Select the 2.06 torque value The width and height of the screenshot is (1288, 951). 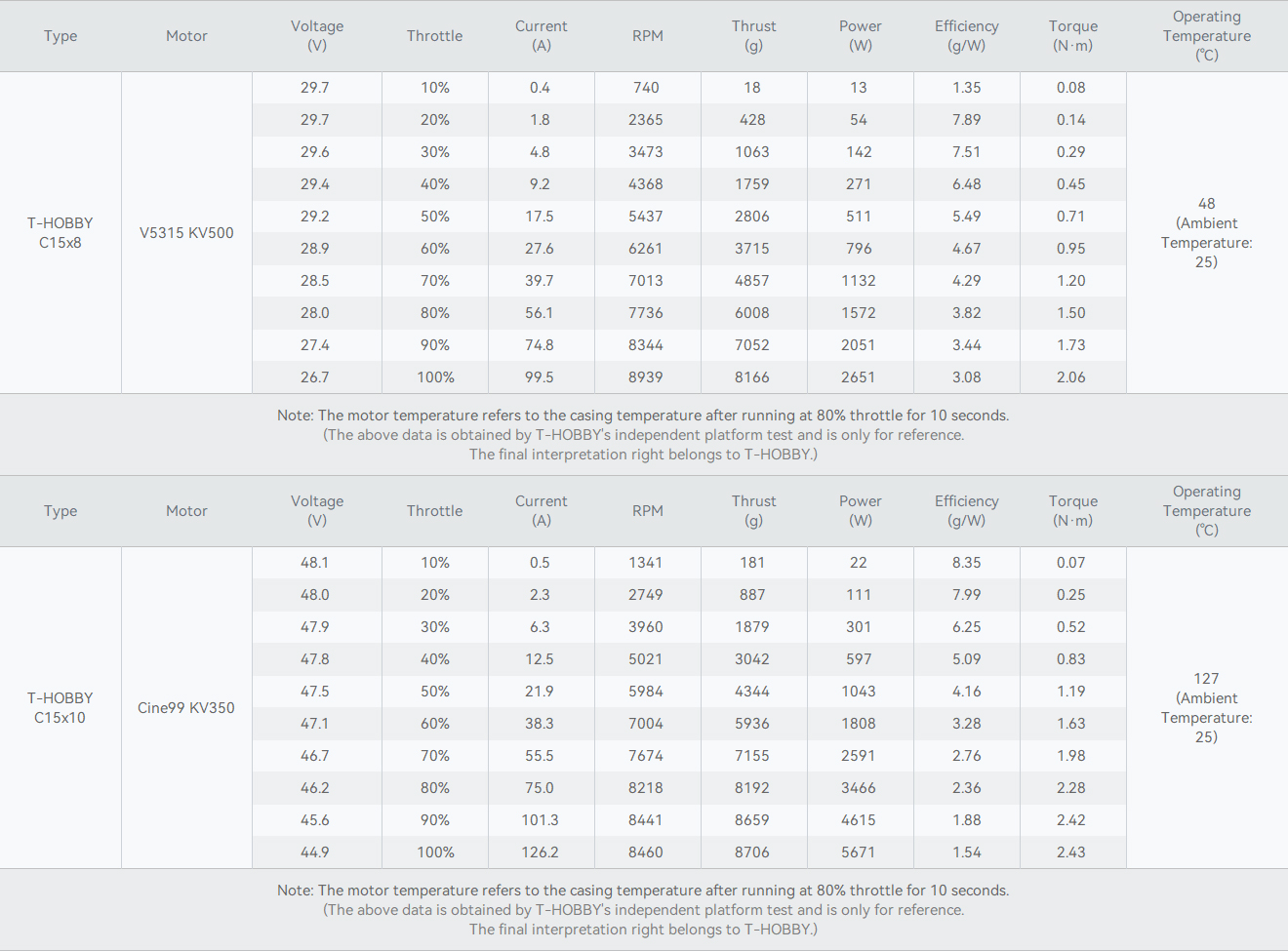tap(1071, 377)
